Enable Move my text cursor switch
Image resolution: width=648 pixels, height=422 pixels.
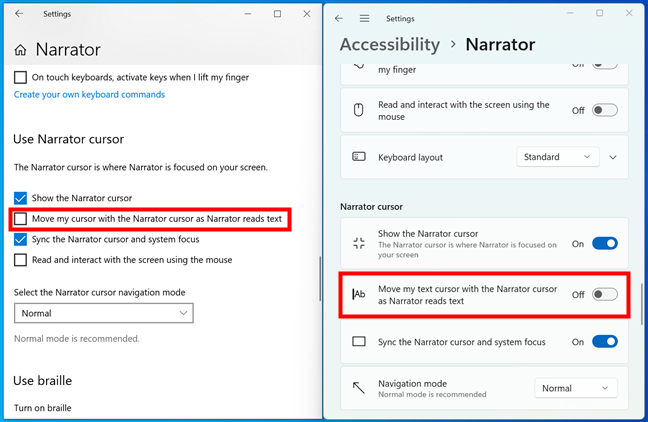[605, 295]
